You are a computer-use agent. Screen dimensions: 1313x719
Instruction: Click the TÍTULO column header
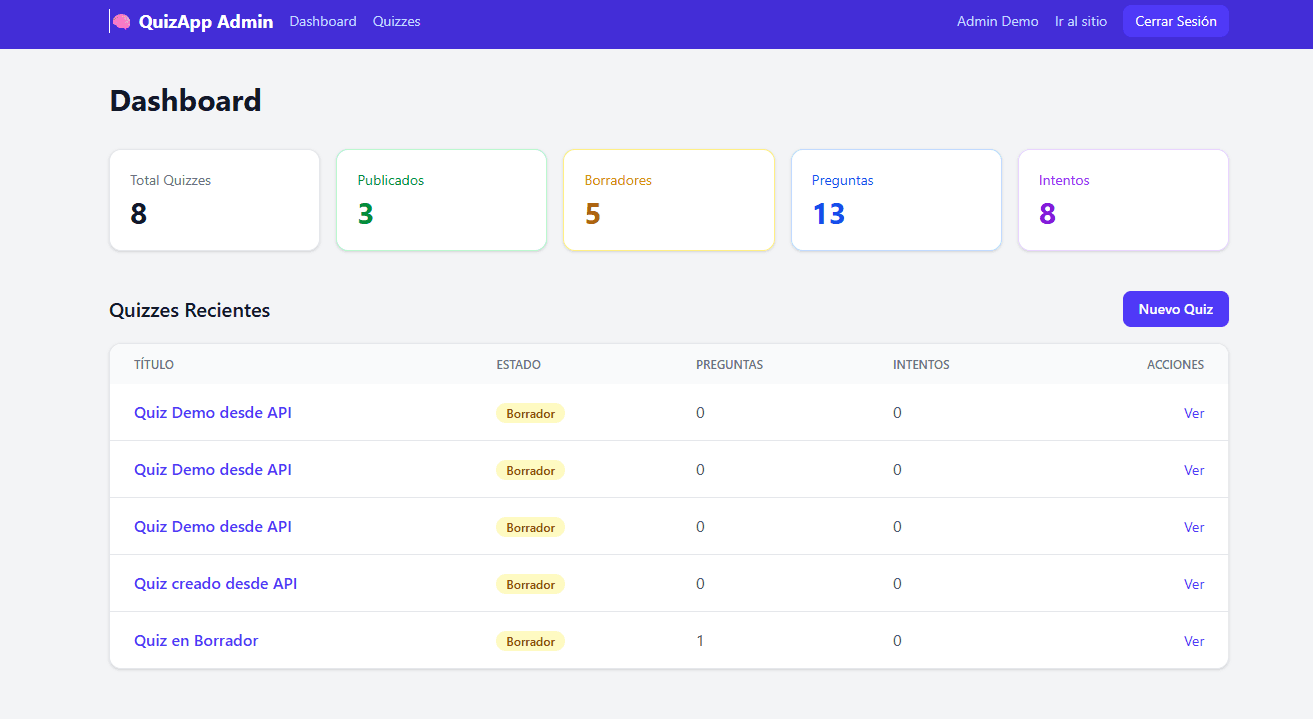pyautogui.click(x=154, y=364)
